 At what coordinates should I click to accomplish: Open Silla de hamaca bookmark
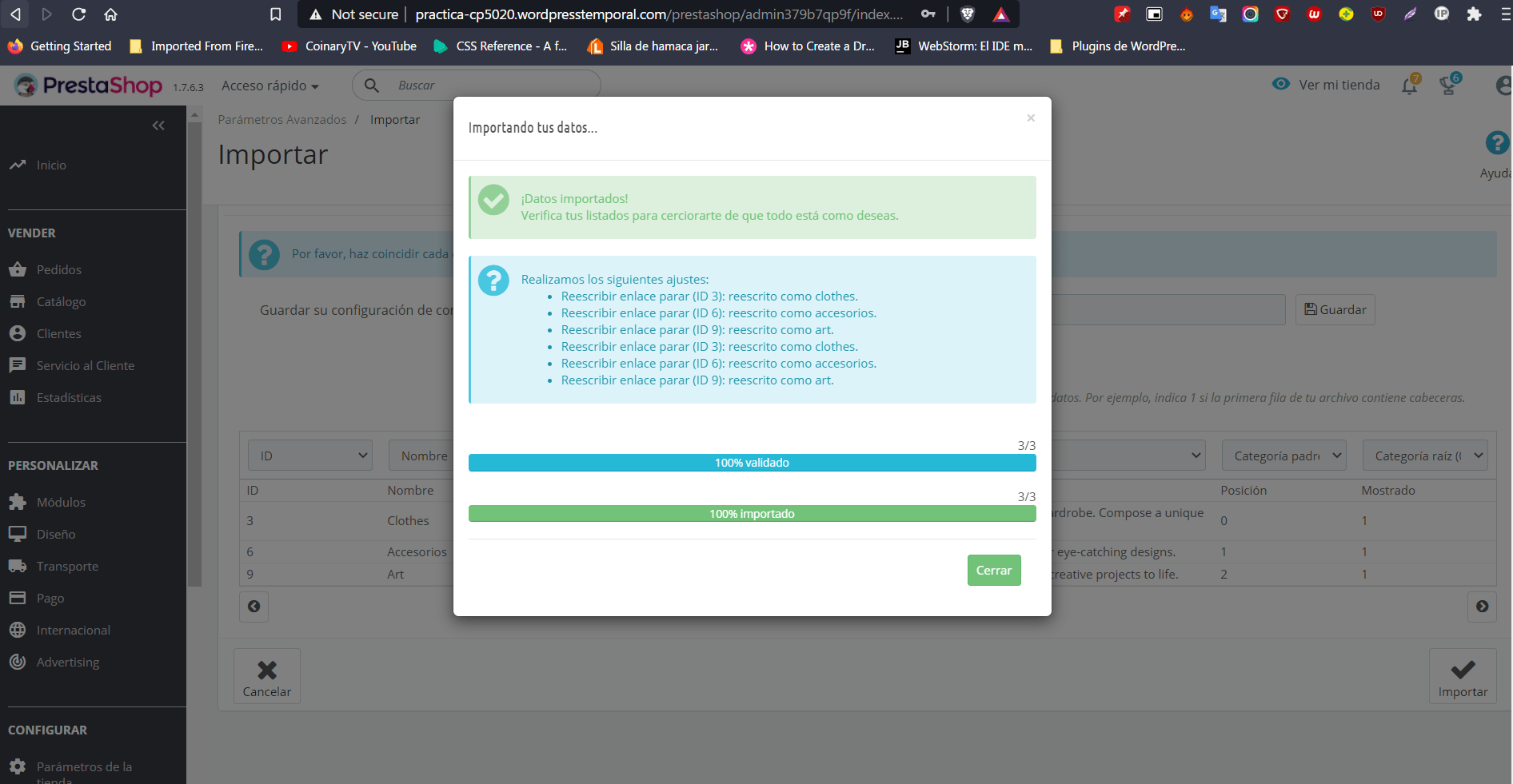pos(653,46)
